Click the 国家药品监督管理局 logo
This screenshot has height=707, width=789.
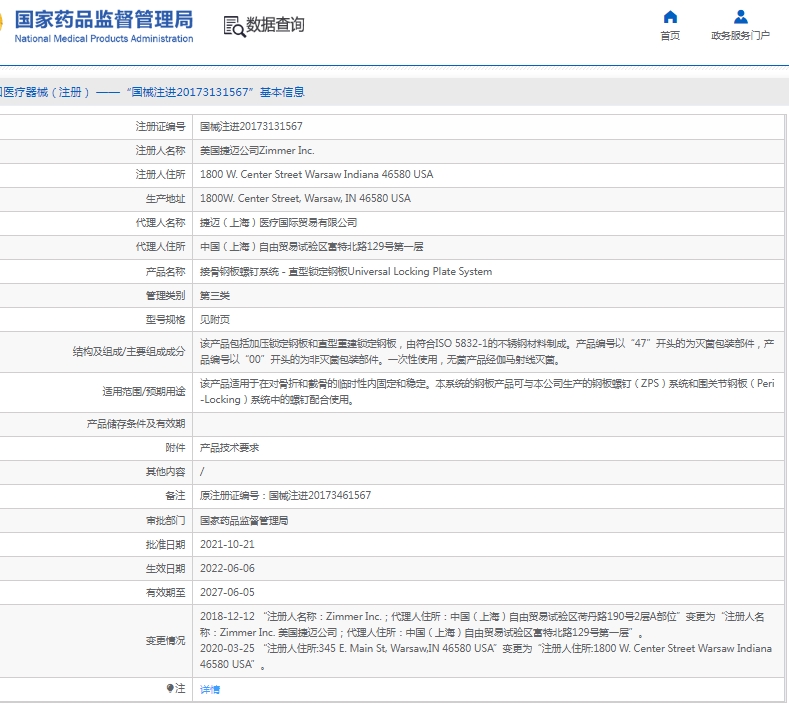click(x=104, y=20)
